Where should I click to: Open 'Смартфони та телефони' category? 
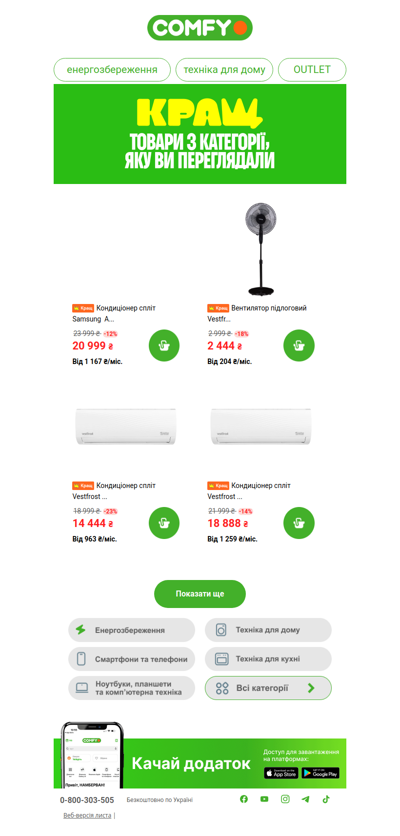pyautogui.click(x=132, y=659)
